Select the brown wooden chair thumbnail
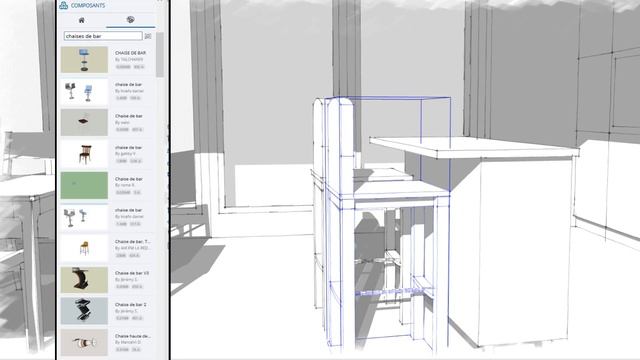 click(x=84, y=154)
